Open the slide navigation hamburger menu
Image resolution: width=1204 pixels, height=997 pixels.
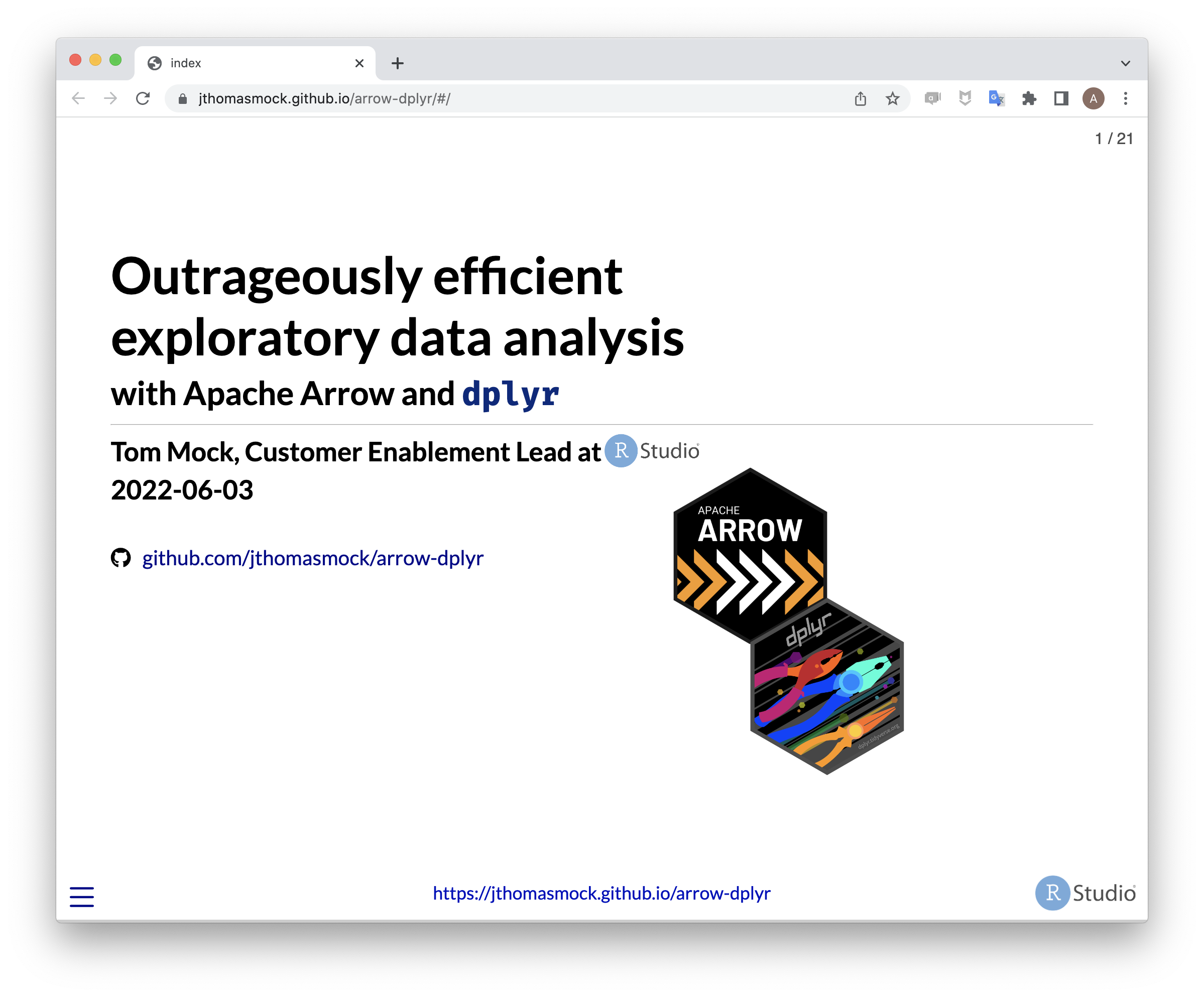tap(81, 896)
